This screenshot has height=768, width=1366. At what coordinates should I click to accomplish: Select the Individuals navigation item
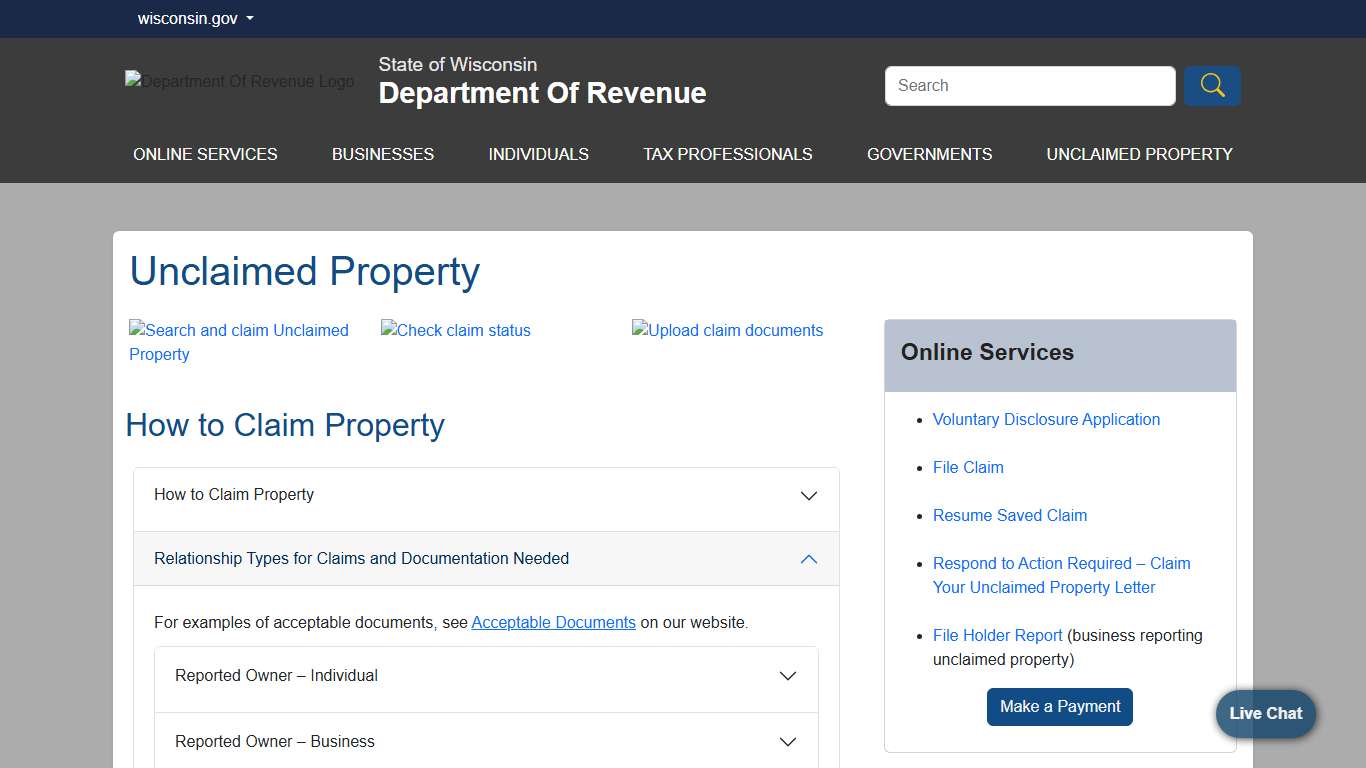538,154
